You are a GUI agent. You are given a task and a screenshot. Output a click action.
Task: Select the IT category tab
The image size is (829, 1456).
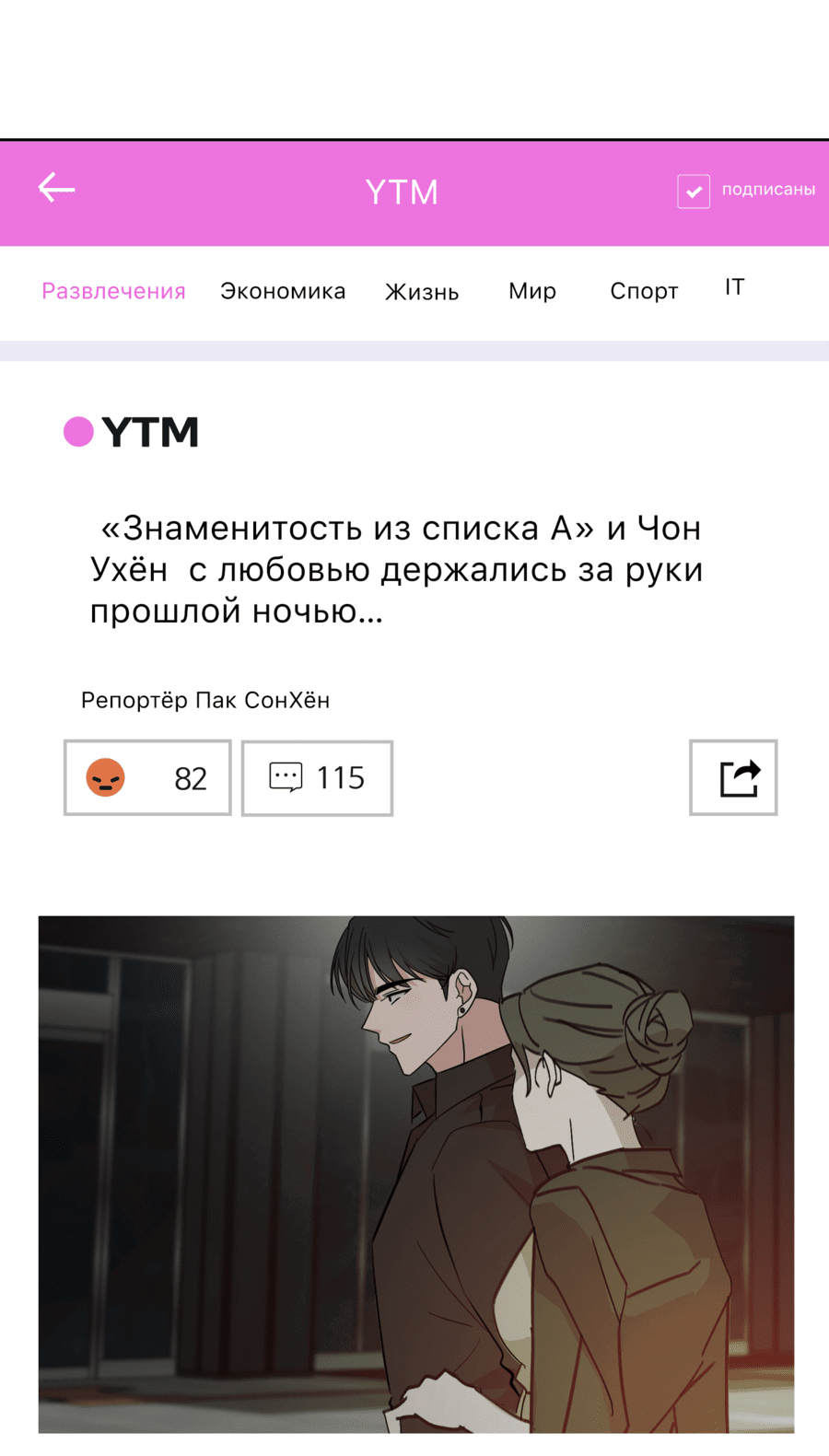point(734,287)
